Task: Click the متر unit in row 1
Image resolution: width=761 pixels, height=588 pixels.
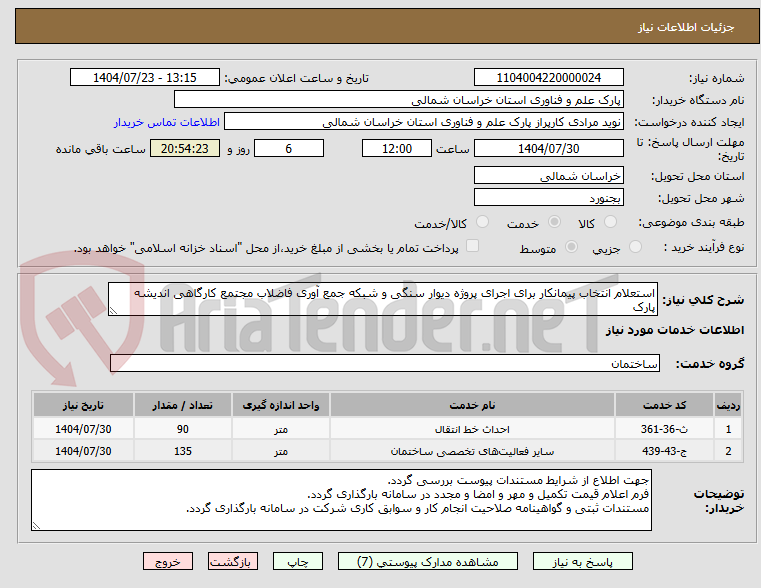Action: 281,429
